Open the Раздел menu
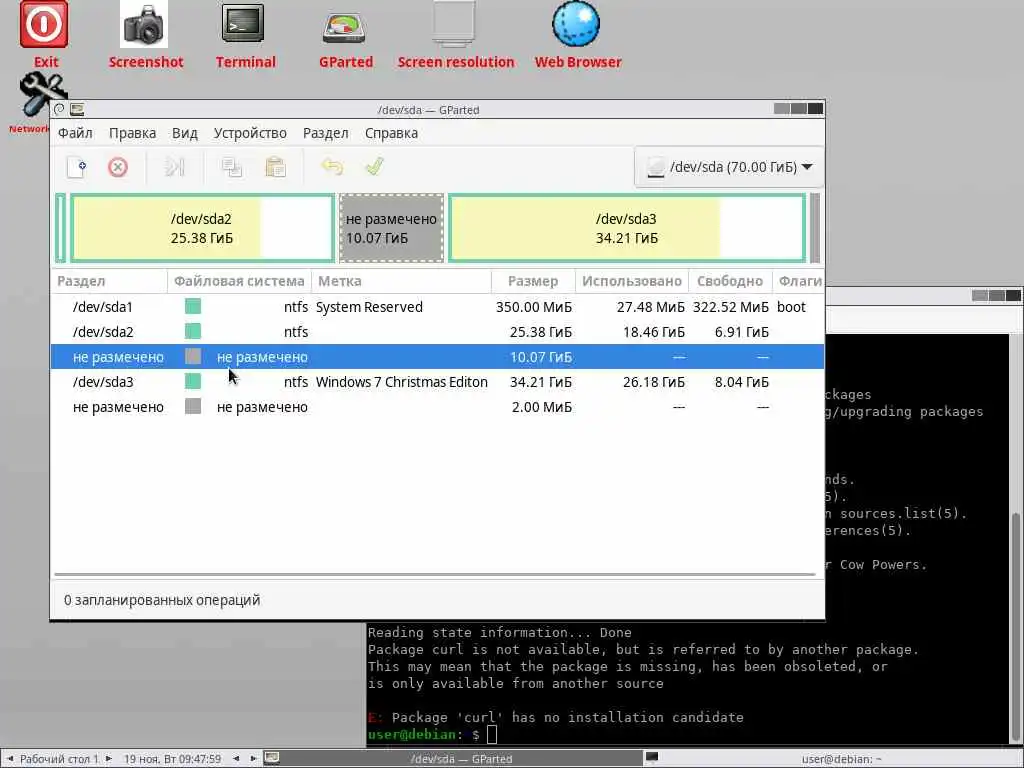Image resolution: width=1024 pixels, height=768 pixels. (x=326, y=133)
